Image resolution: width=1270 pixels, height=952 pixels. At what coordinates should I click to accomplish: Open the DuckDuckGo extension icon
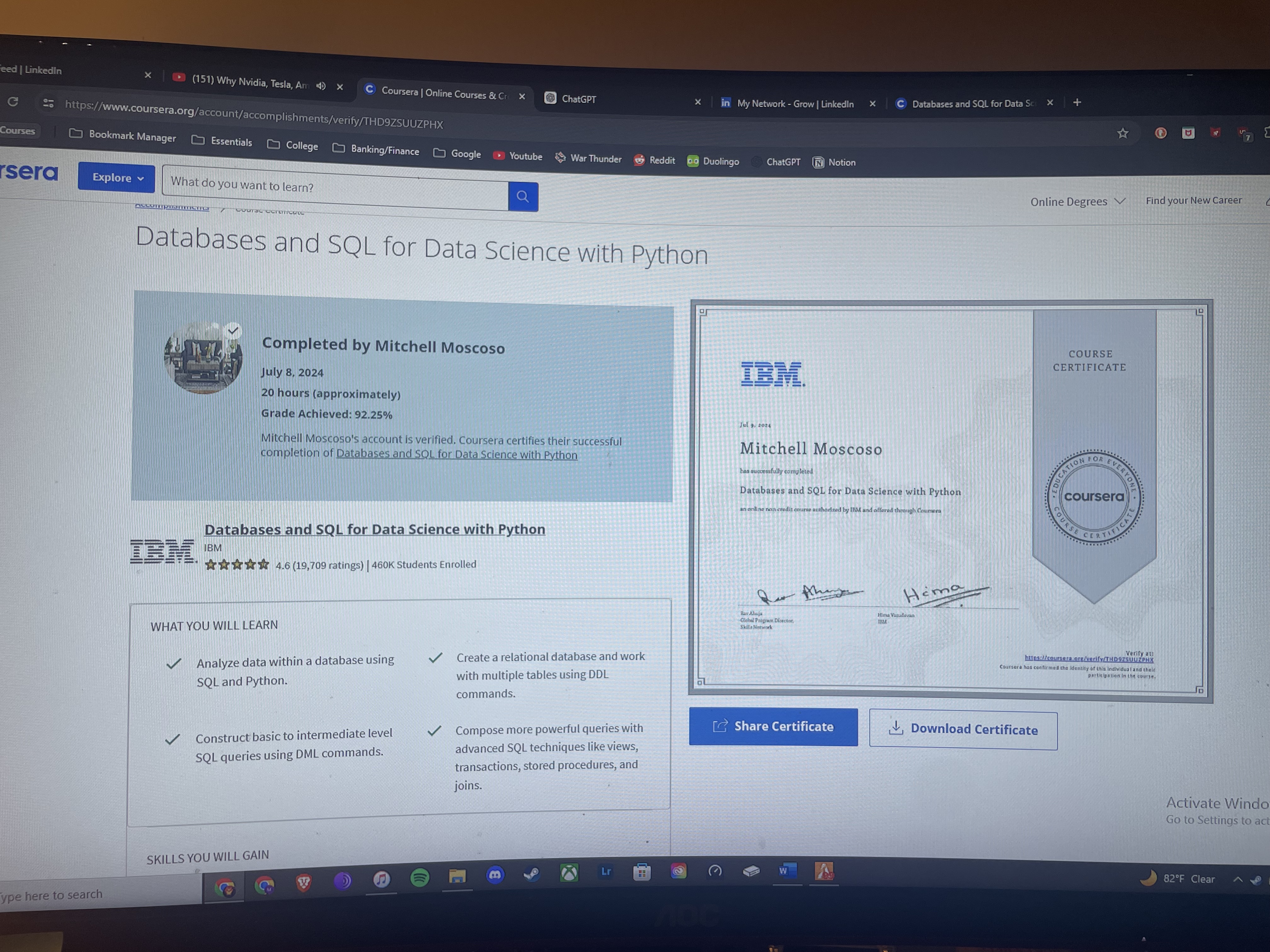(x=1160, y=133)
